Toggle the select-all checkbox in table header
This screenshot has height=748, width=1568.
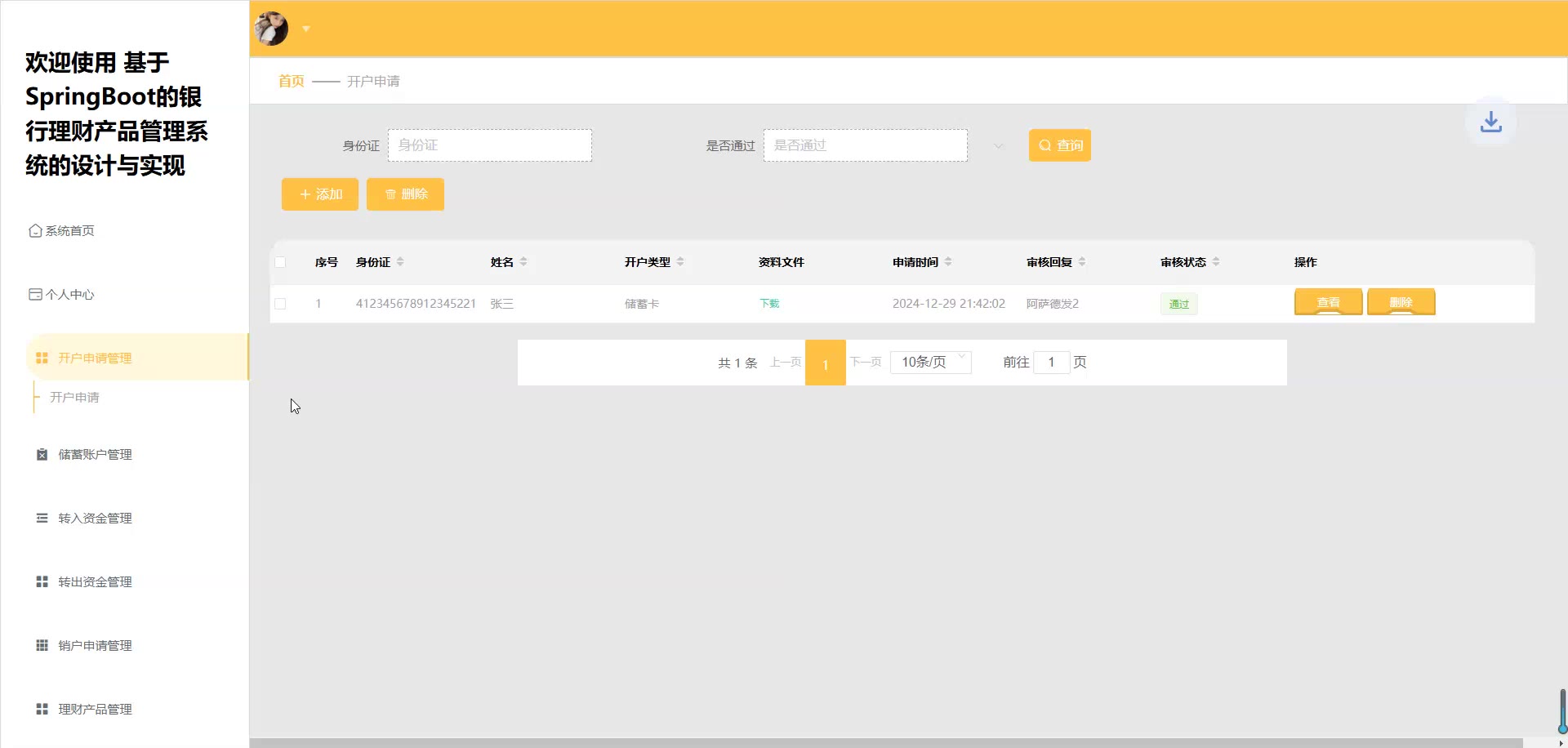coord(280,262)
